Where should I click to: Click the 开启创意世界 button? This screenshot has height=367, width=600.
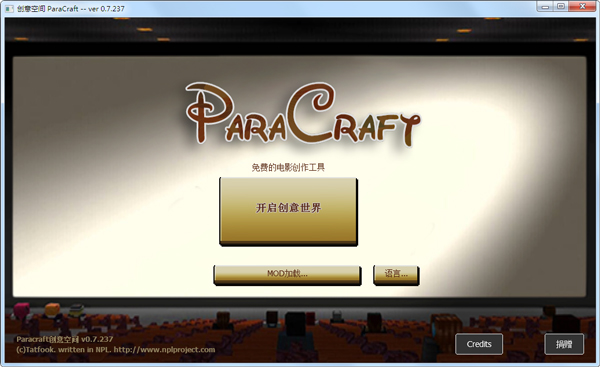pyautogui.click(x=289, y=211)
